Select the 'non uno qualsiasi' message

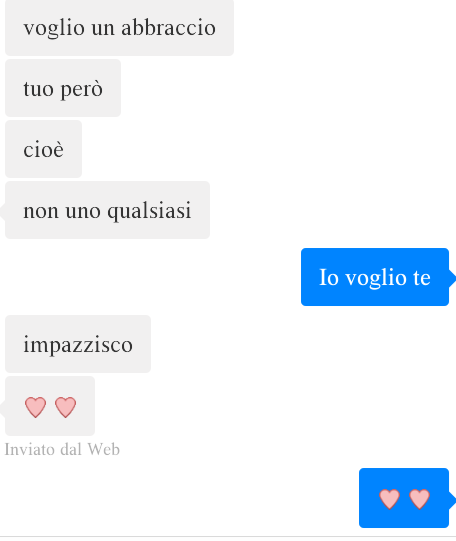click(107, 210)
